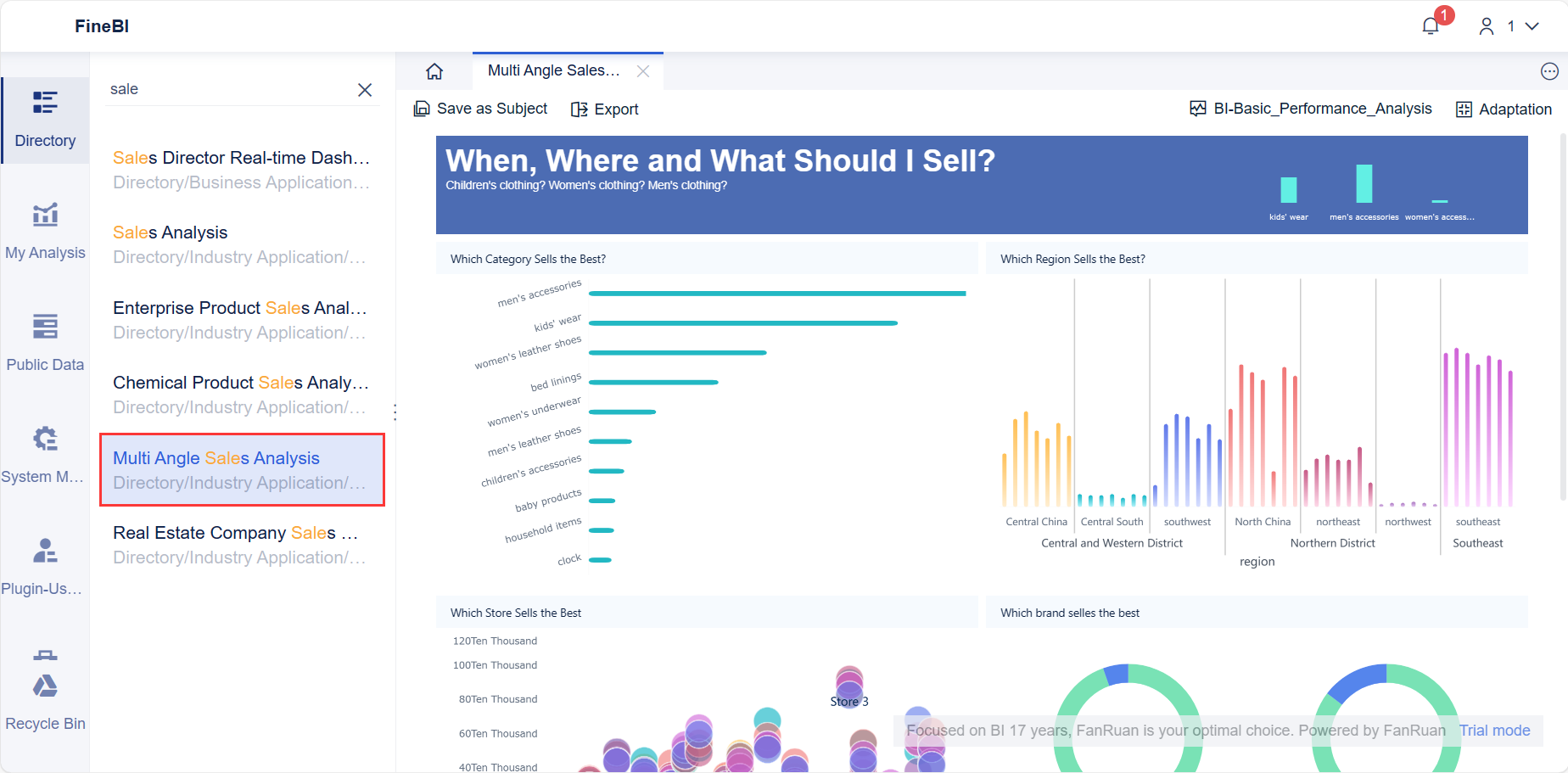Open the Directory panel in the sidebar
Image resolution: width=1568 pixels, height=773 pixels.
click(x=44, y=120)
